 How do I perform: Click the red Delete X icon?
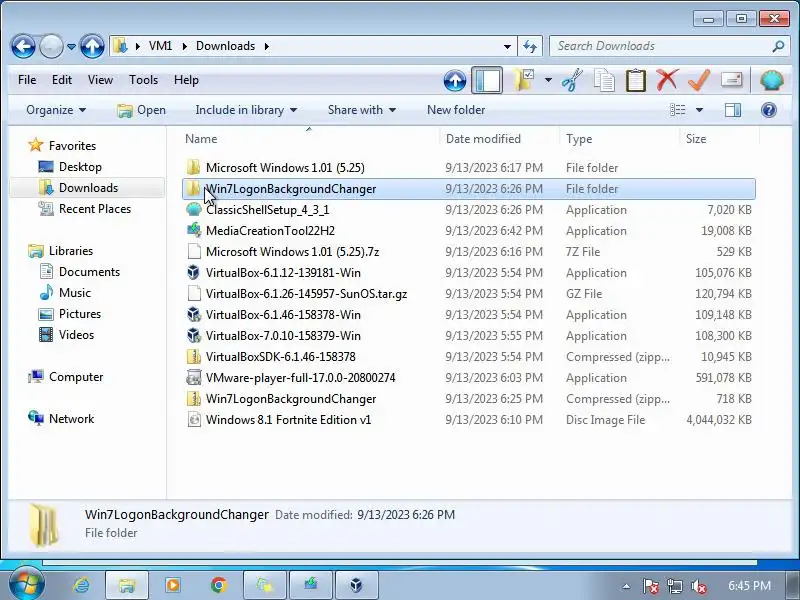coord(667,80)
